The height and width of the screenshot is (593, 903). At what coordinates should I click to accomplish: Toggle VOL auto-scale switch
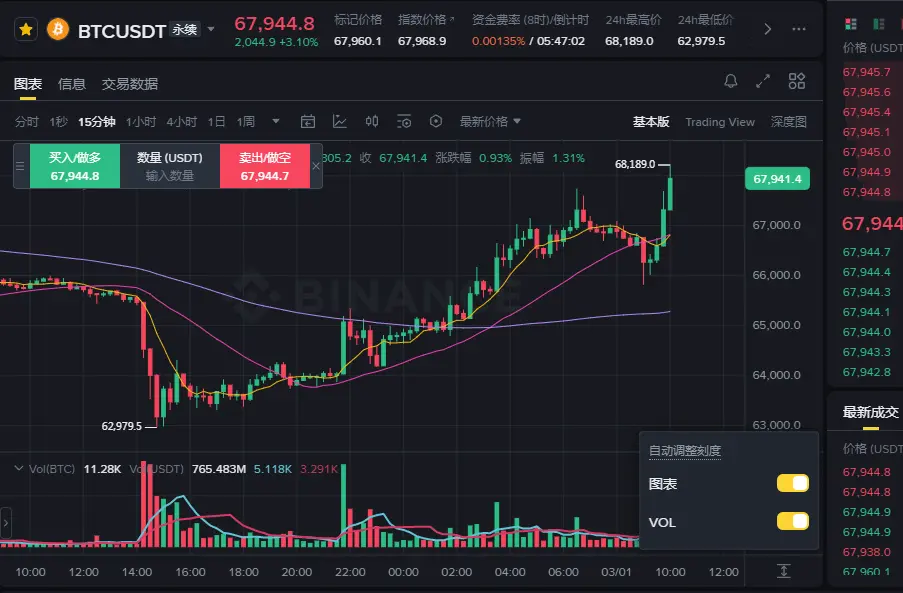click(x=792, y=521)
